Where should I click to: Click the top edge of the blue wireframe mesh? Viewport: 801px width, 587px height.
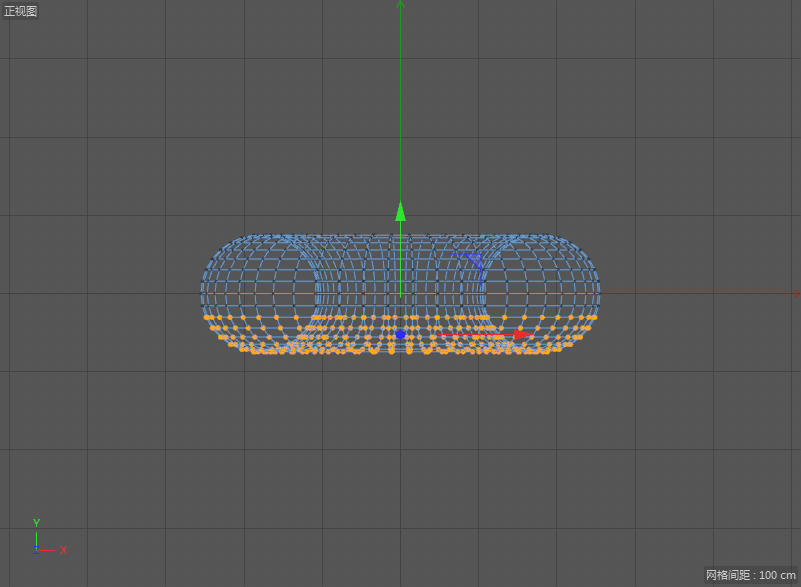coord(400,236)
